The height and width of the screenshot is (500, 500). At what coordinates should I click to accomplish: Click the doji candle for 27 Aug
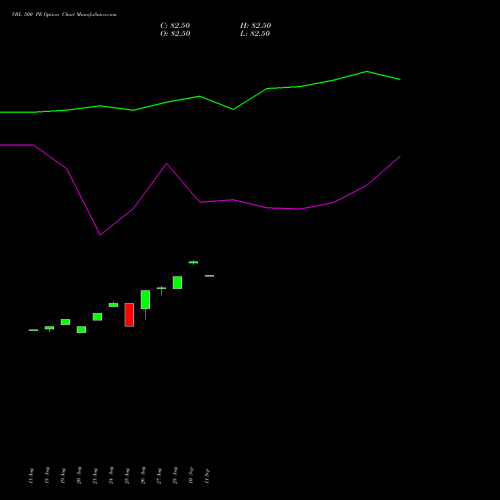[x=161, y=289]
